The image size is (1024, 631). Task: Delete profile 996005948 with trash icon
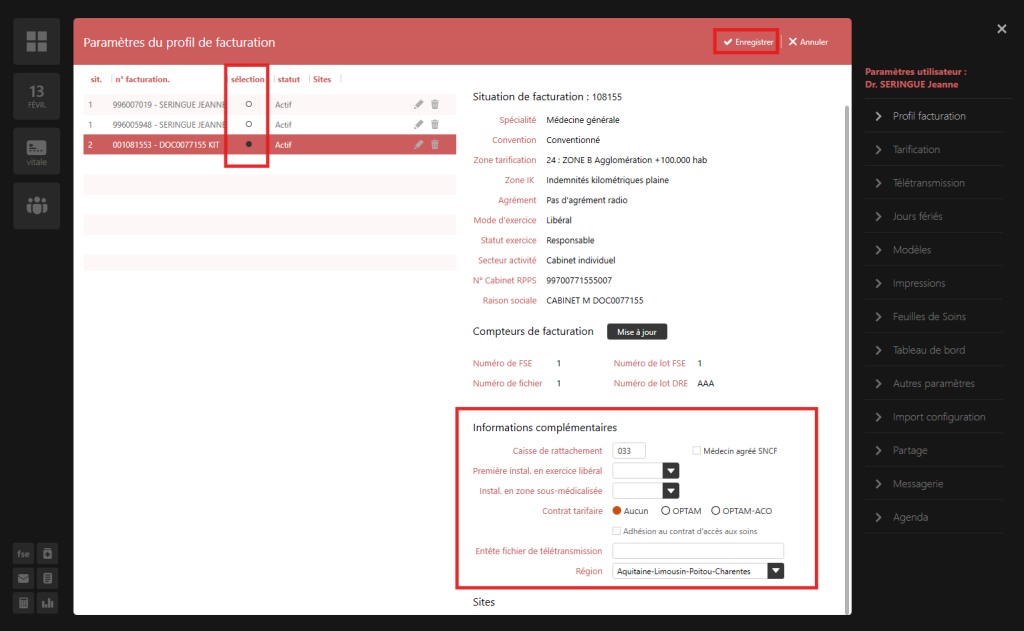[434, 124]
